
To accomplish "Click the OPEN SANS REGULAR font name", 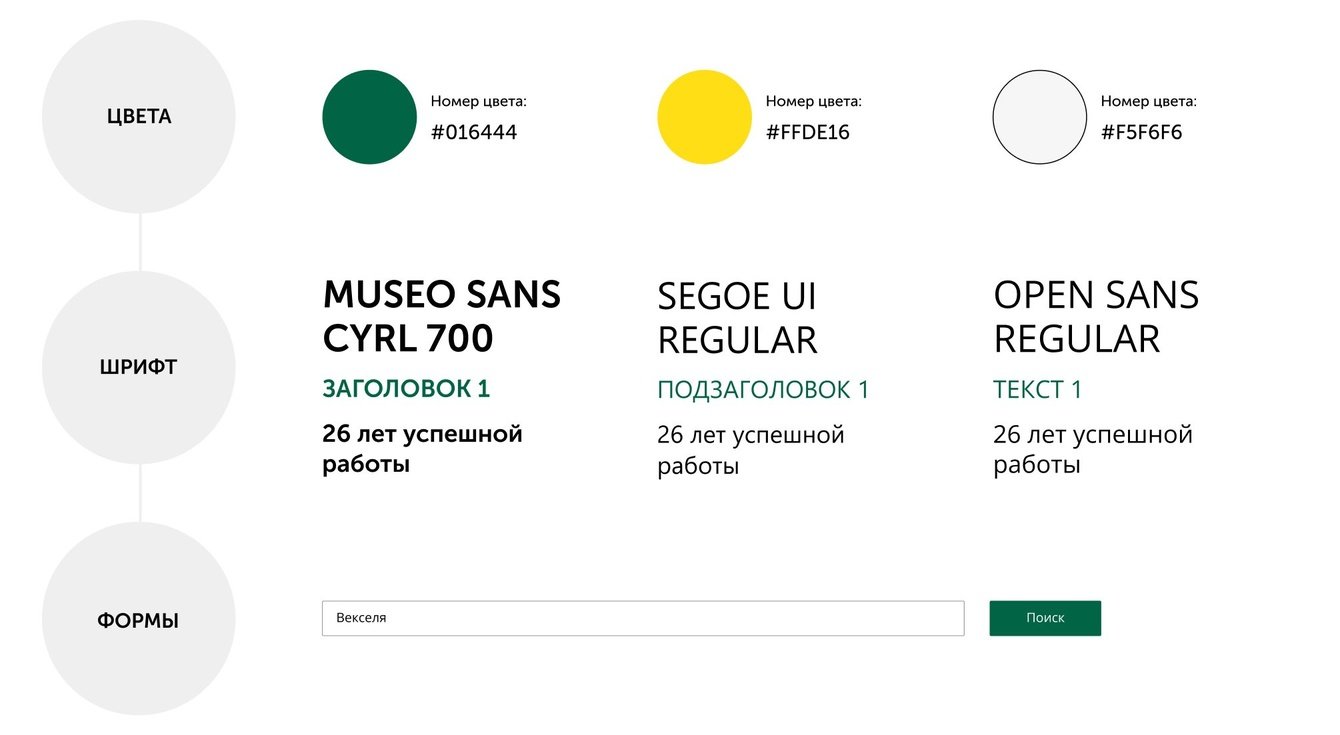I will pyautogui.click(x=1095, y=317).
